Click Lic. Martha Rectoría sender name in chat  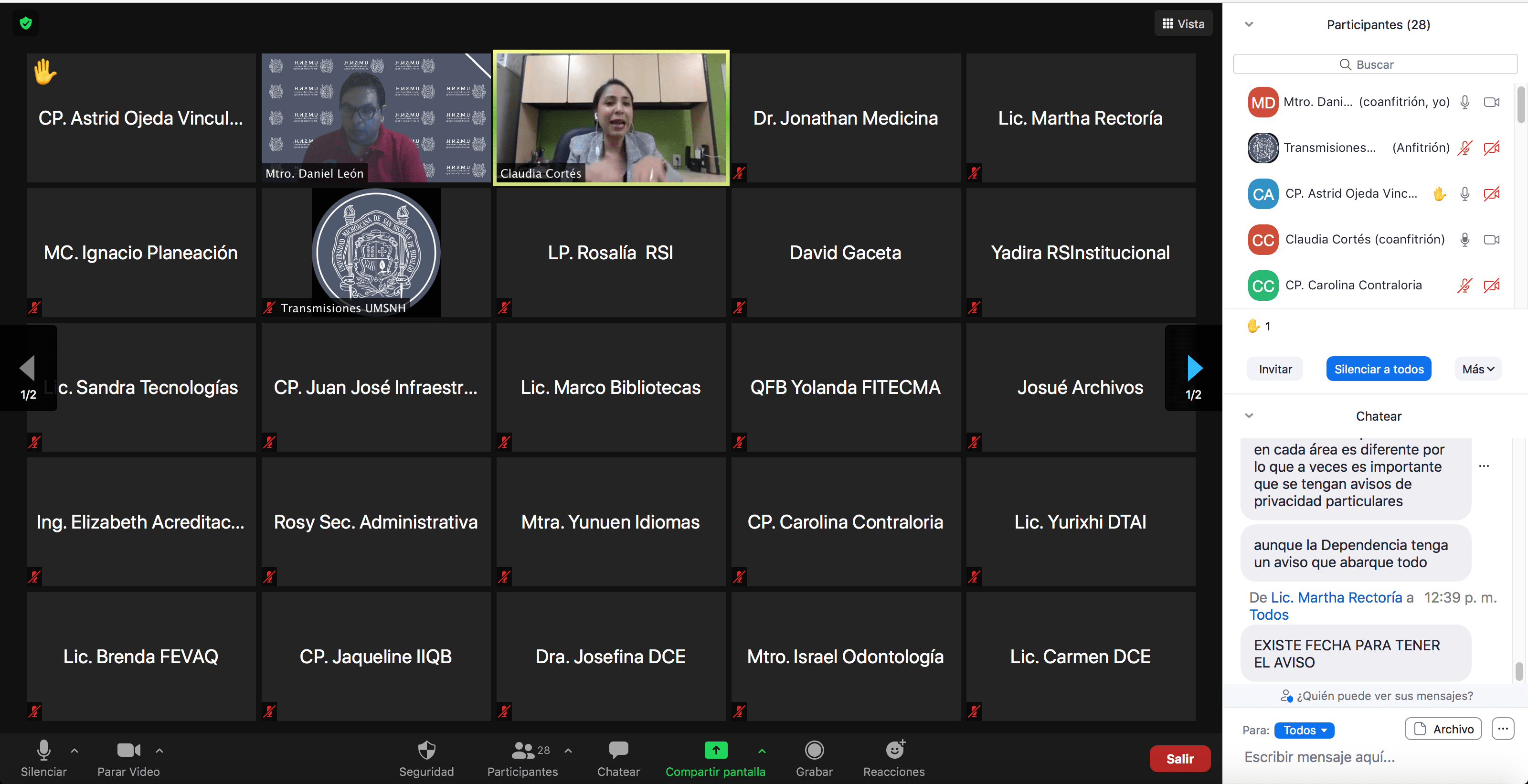[x=1336, y=597]
